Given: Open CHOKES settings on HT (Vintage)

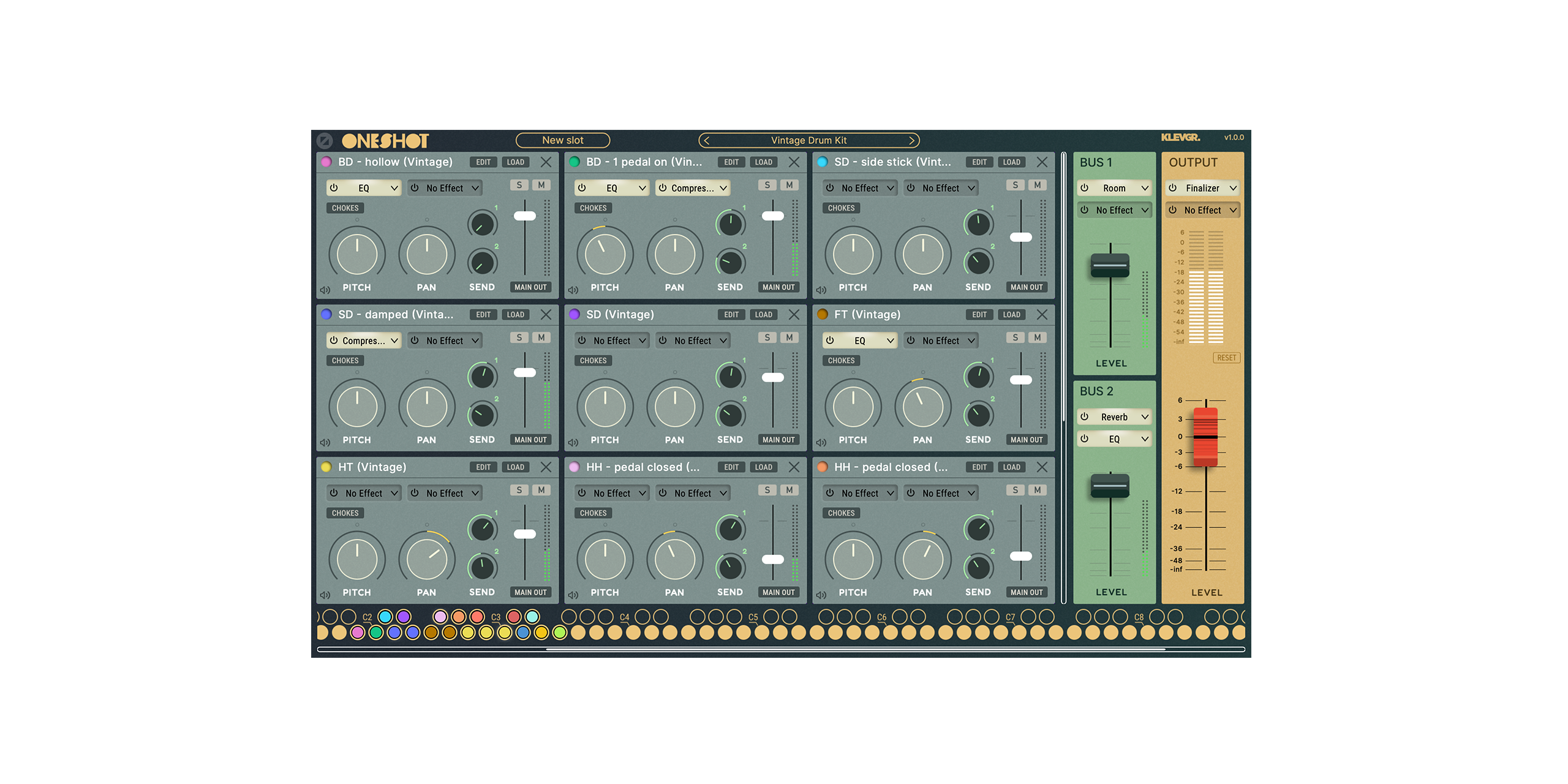Looking at the screenshot, I should tap(345, 513).
